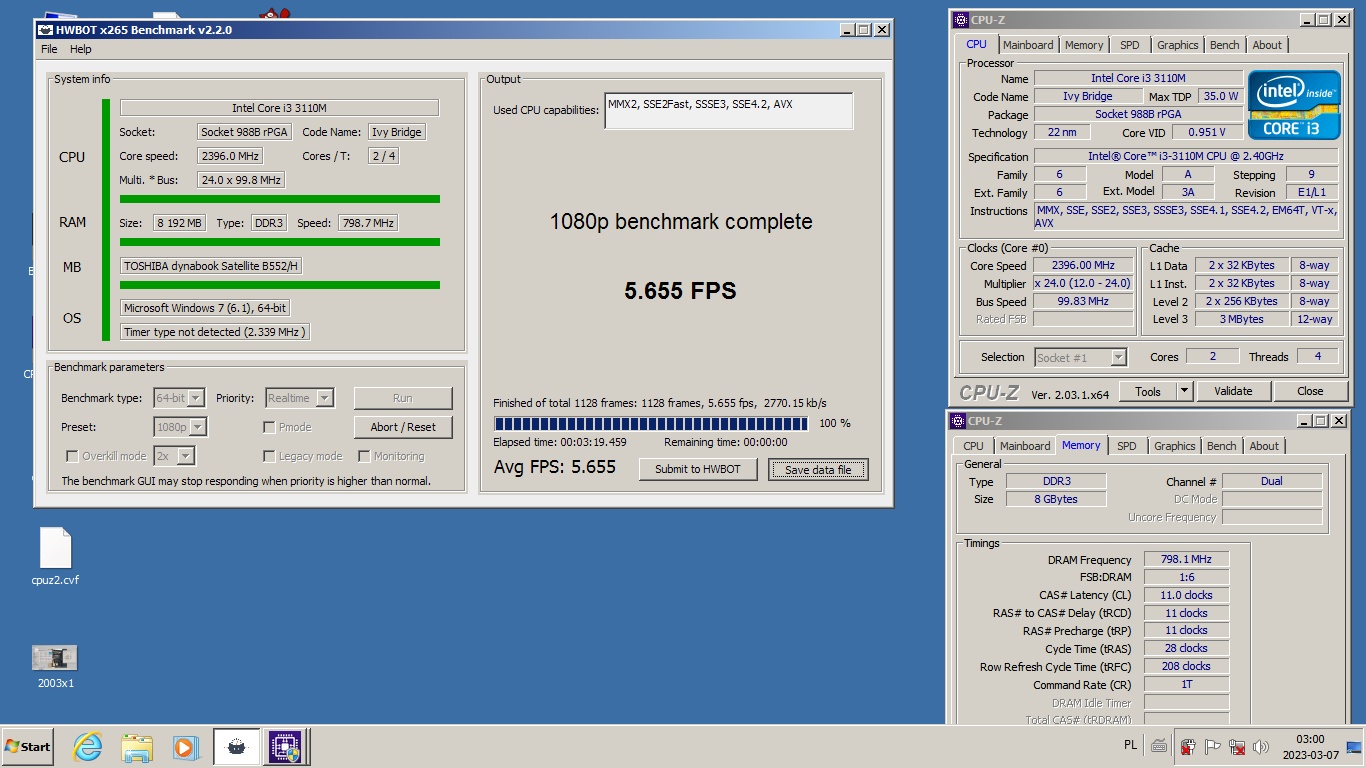Click the PL language indicator
The width and height of the screenshot is (1366, 768).
pyautogui.click(x=1130, y=746)
